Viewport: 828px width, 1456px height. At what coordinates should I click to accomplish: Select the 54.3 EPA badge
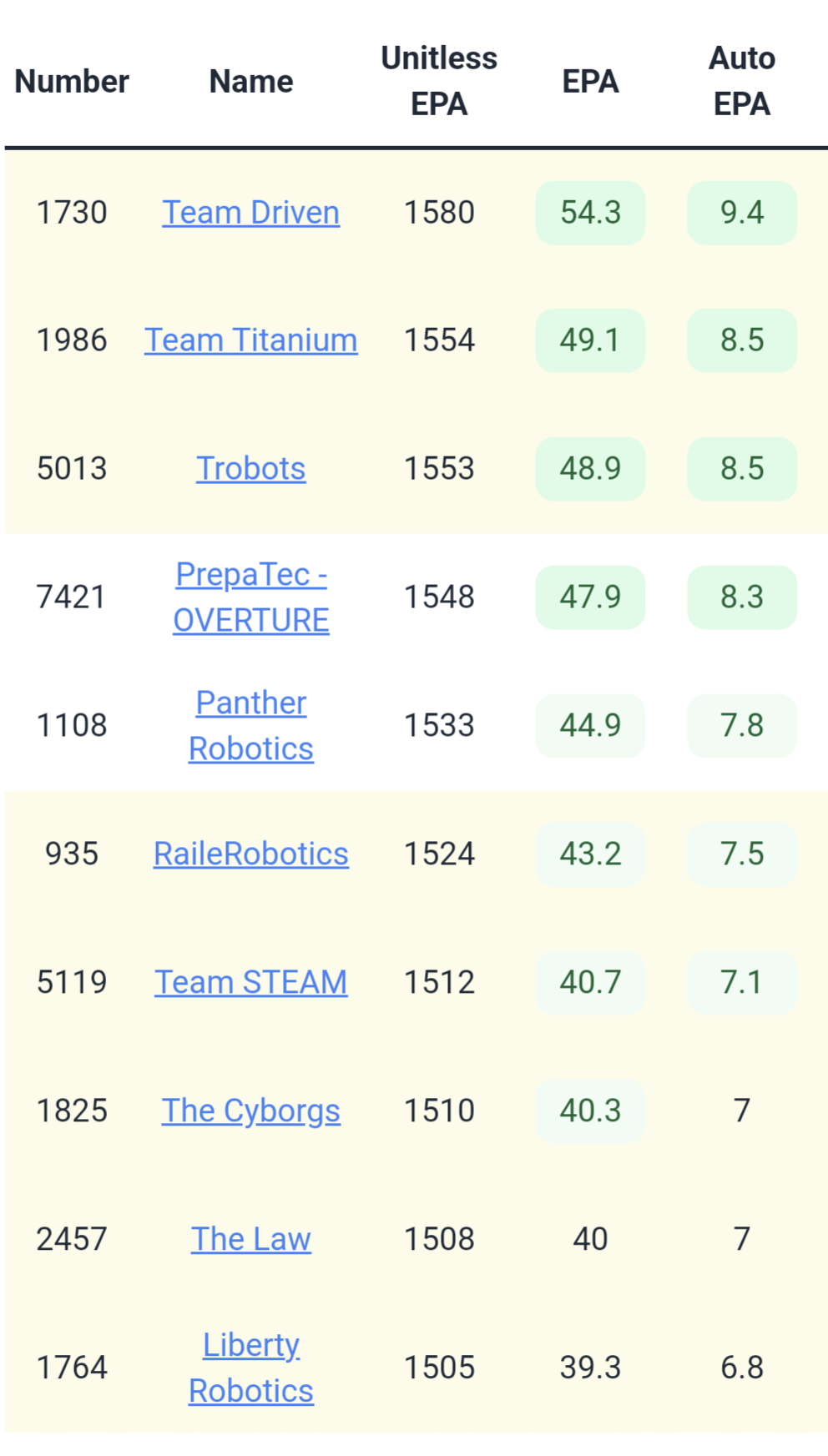[590, 213]
